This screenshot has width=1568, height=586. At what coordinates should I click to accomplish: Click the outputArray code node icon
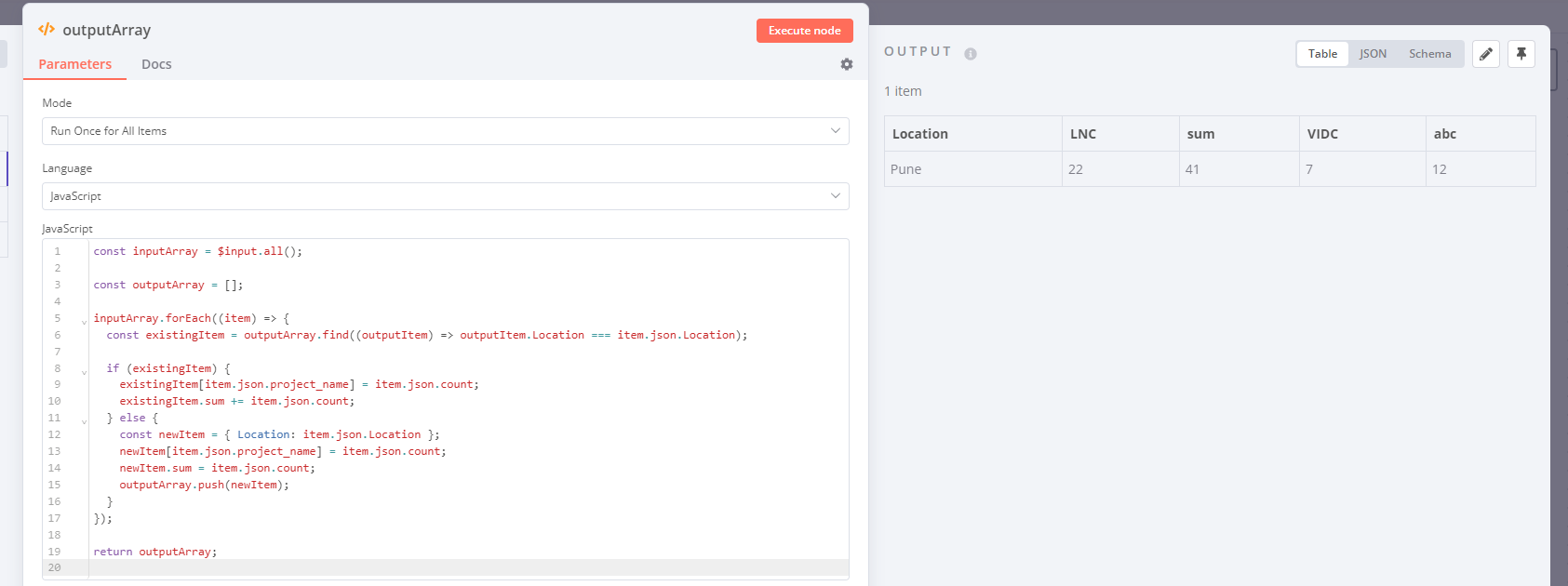(47, 30)
